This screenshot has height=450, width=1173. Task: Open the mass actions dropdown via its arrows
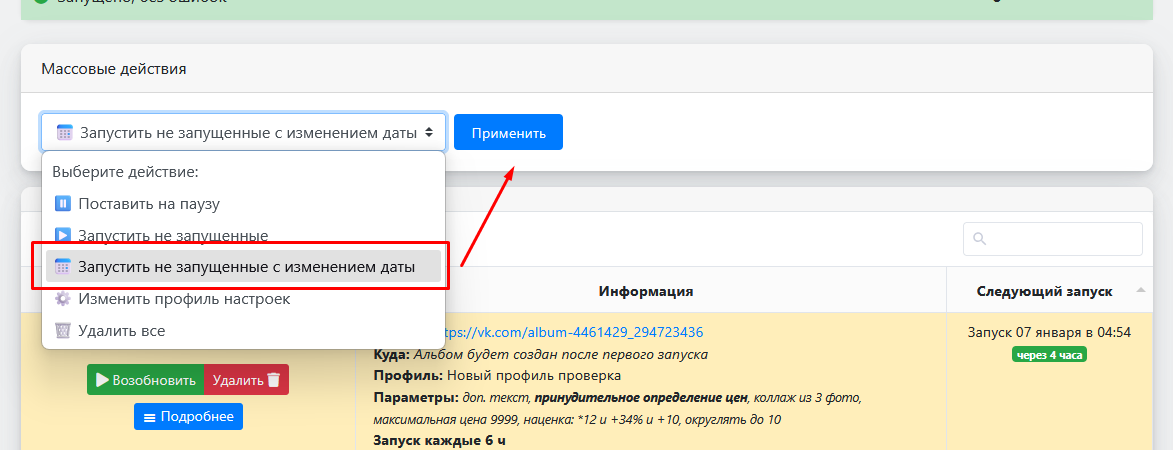[429, 132]
